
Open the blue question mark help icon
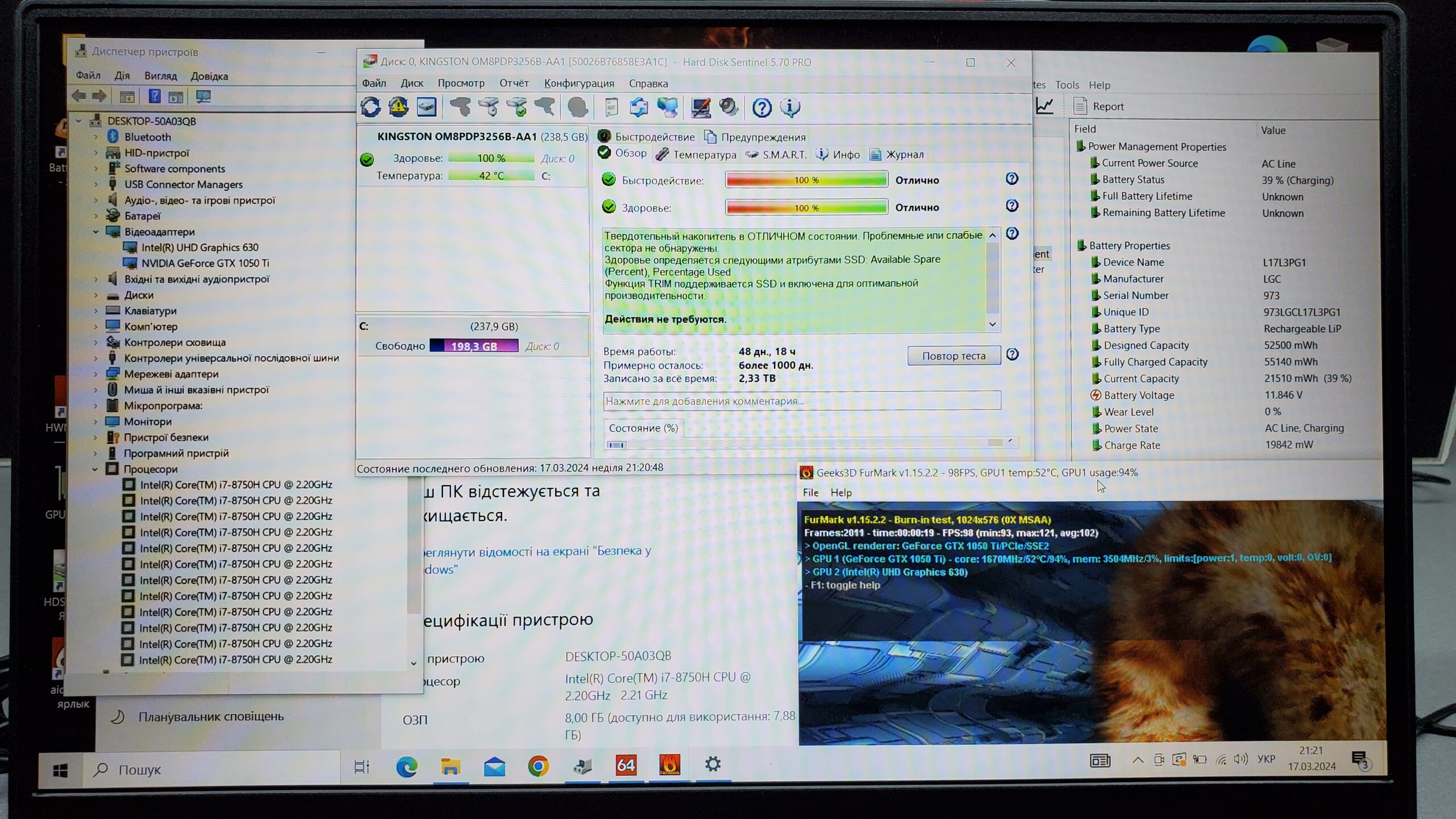point(762,107)
